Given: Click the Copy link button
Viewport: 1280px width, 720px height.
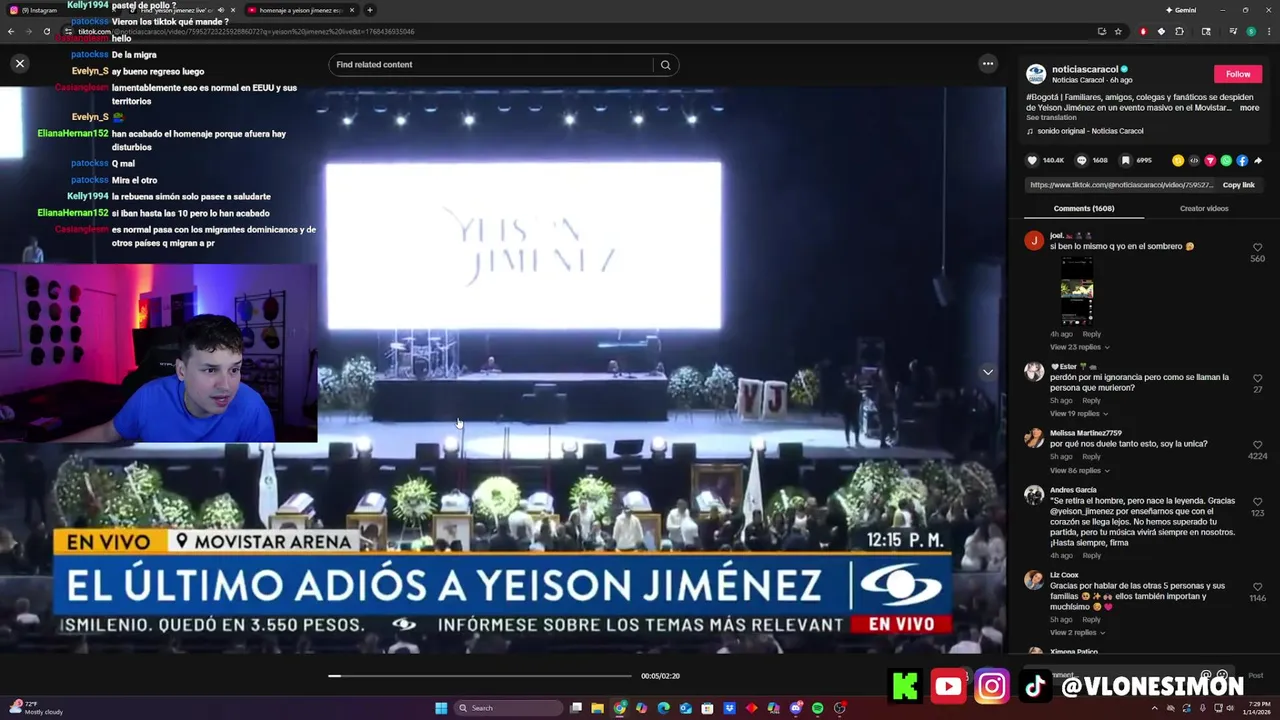Looking at the screenshot, I should tap(1238, 185).
